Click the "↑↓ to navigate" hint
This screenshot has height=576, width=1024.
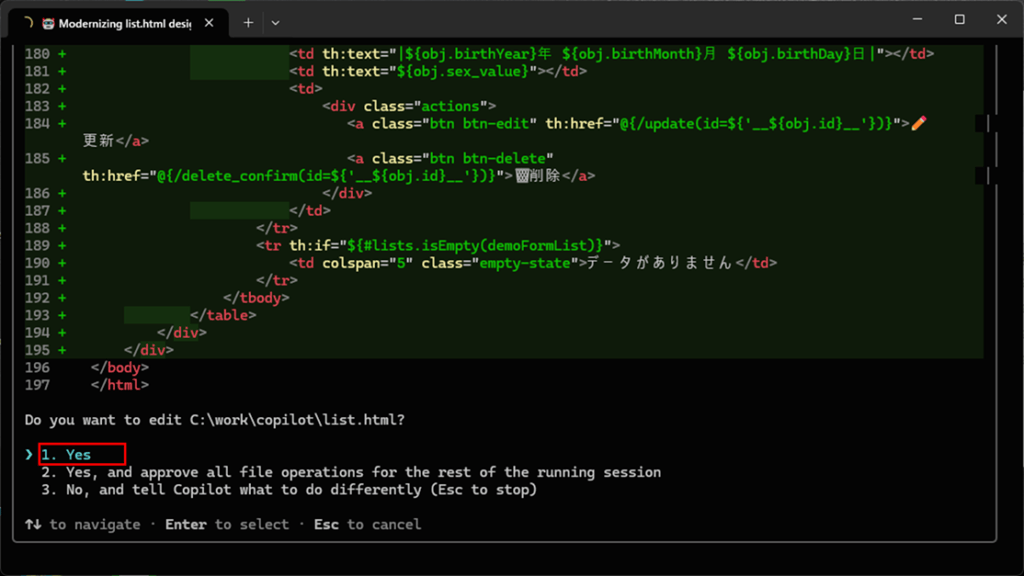[x=82, y=524]
